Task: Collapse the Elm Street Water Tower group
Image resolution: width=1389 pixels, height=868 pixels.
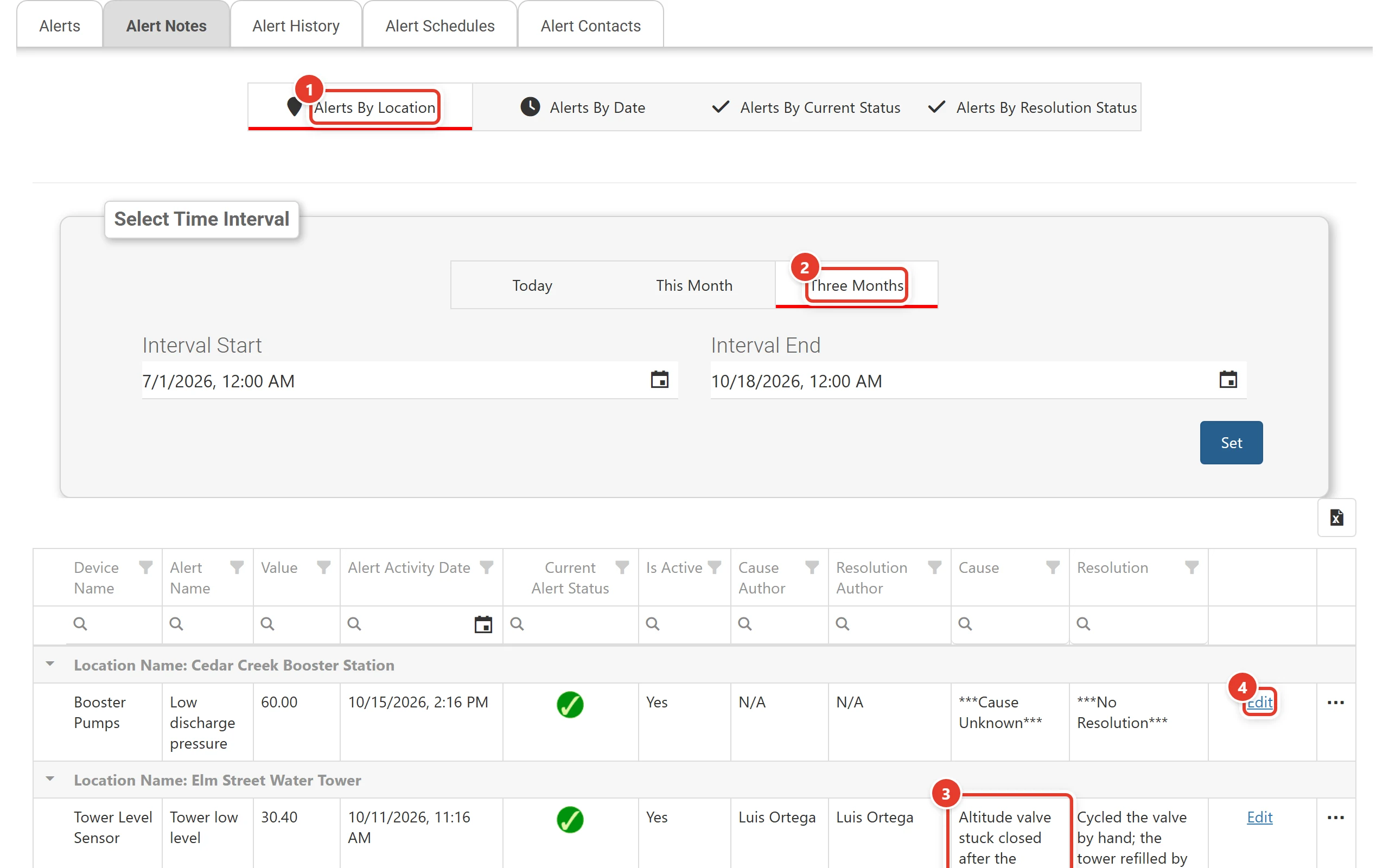Action: tap(50, 779)
